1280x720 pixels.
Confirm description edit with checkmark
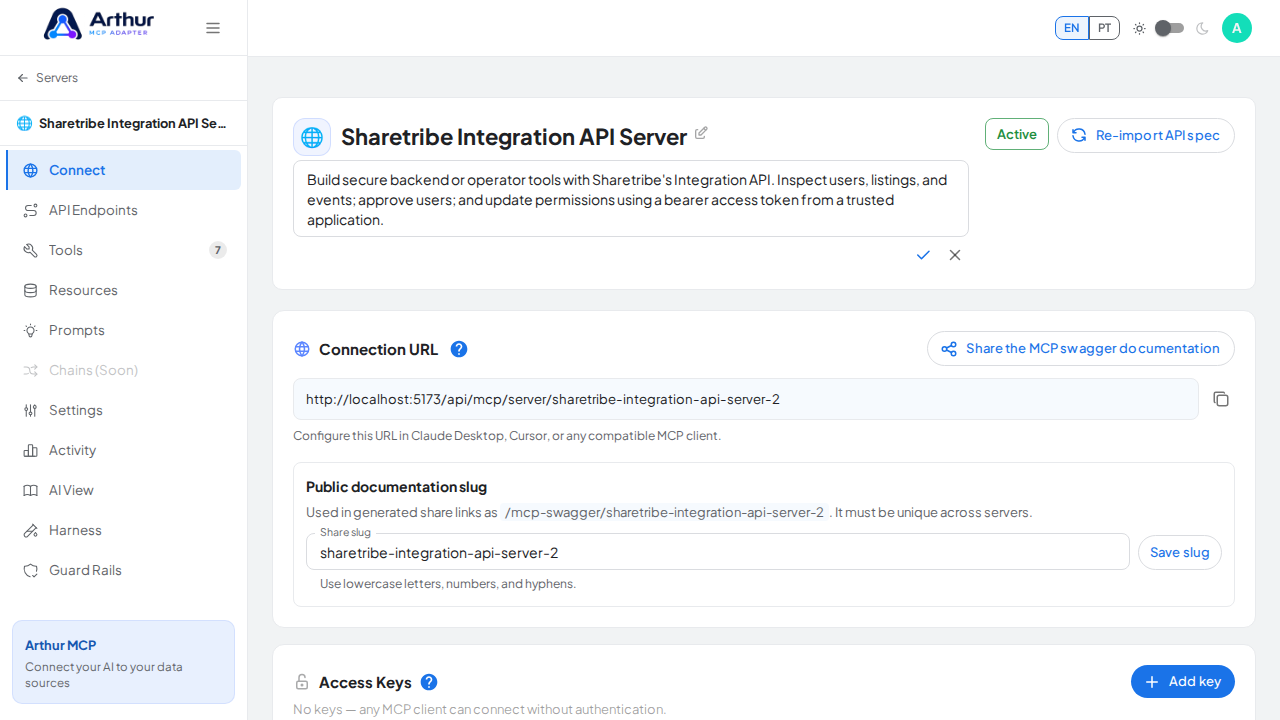(x=923, y=255)
